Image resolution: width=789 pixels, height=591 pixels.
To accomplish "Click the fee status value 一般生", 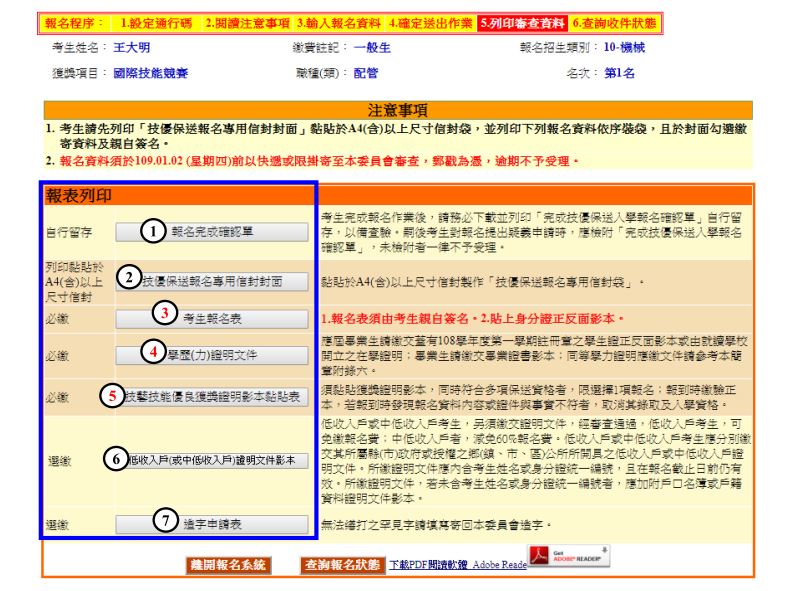I will point(372,47).
